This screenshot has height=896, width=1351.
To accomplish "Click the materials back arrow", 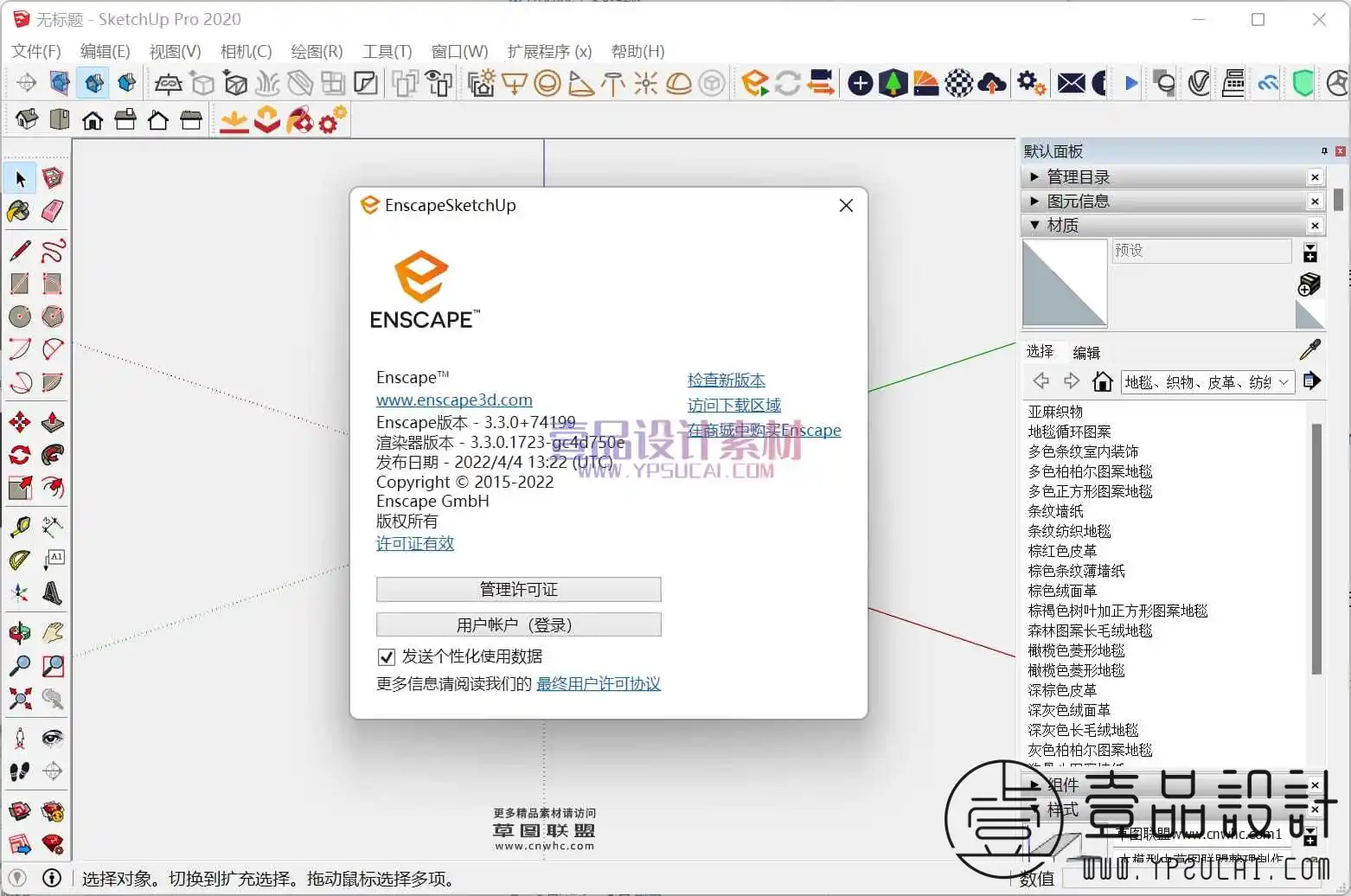I will coord(1041,381).
